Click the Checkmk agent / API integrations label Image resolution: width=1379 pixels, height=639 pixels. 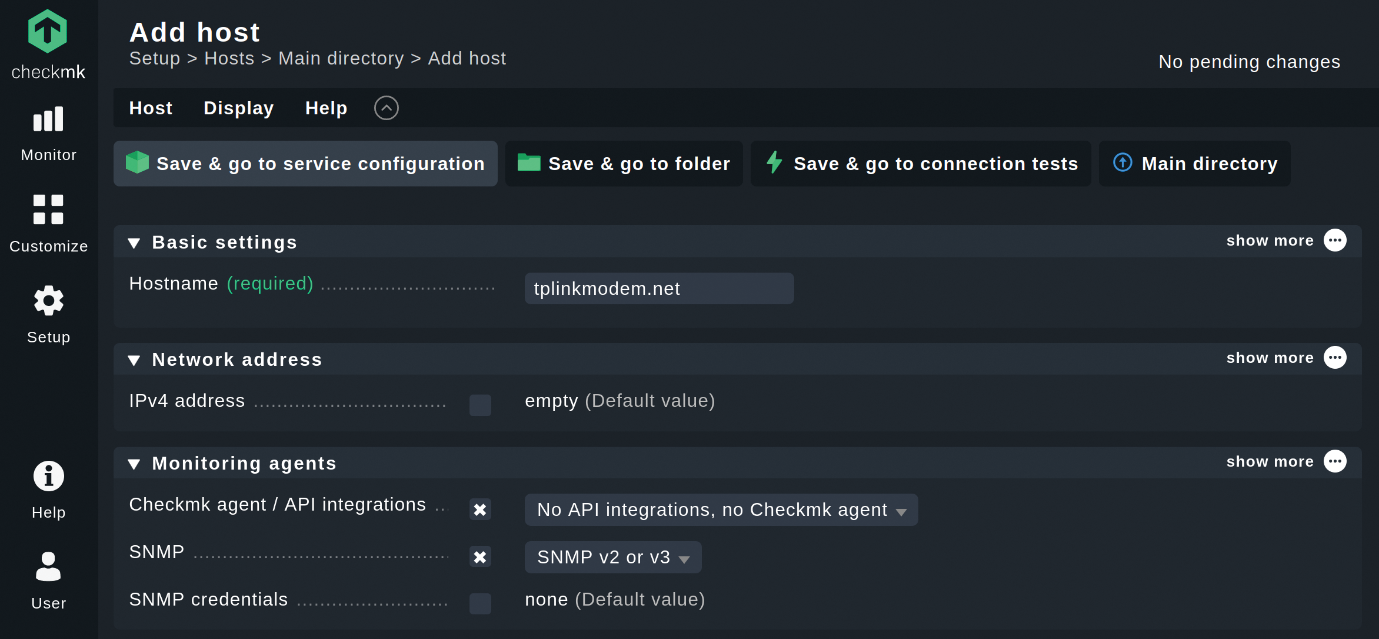coord(277,505)
